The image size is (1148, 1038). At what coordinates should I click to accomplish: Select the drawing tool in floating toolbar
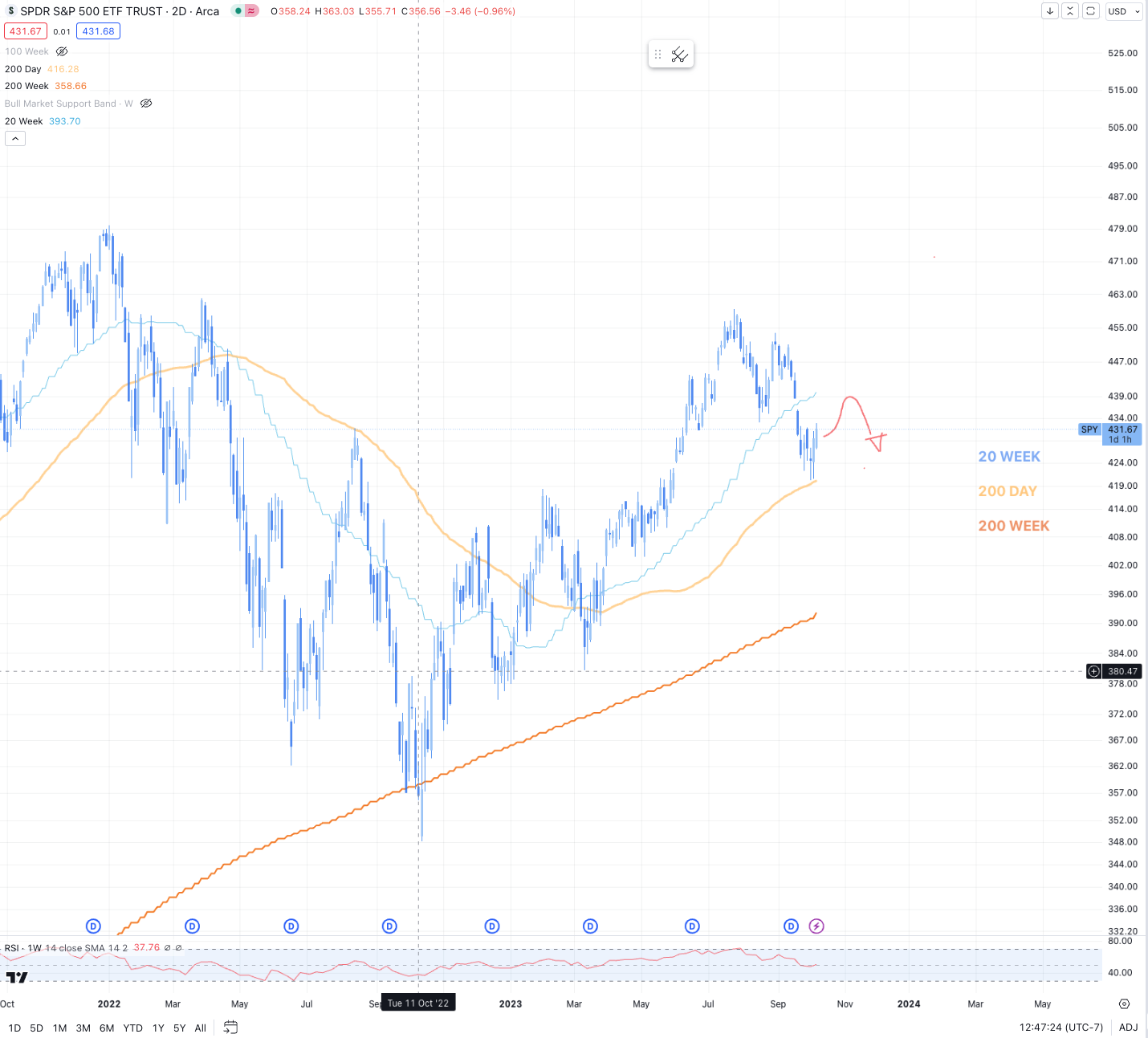679,55
